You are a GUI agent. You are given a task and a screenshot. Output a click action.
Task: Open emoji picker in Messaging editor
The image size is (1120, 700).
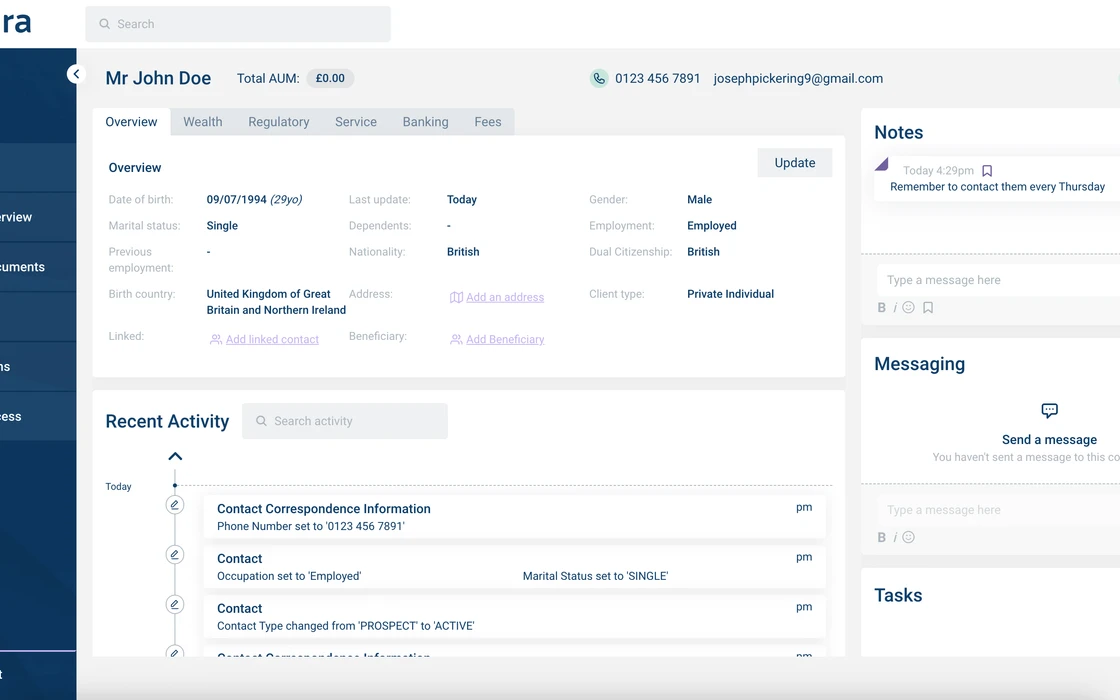pos(909,537)
